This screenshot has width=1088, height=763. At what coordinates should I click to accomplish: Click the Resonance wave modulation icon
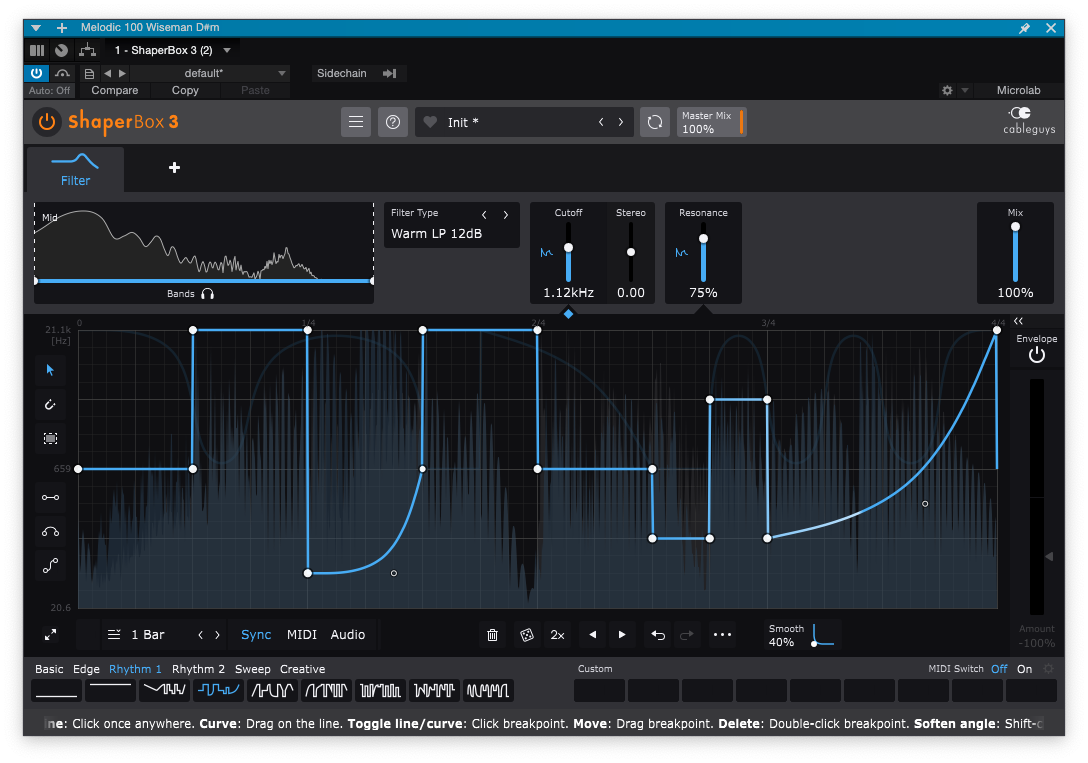pos(681,252)
